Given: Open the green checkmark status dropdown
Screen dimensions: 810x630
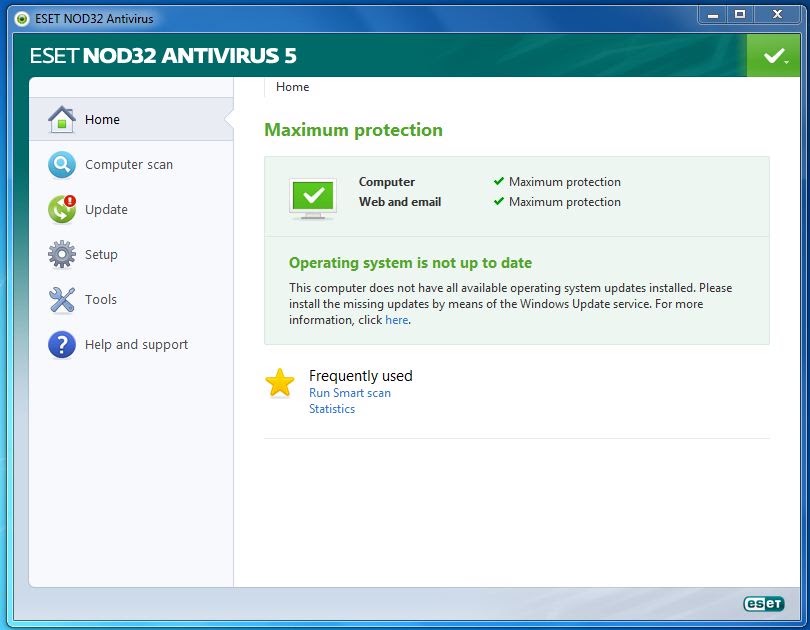Looking at the screenshot, I should coord(773,56).
